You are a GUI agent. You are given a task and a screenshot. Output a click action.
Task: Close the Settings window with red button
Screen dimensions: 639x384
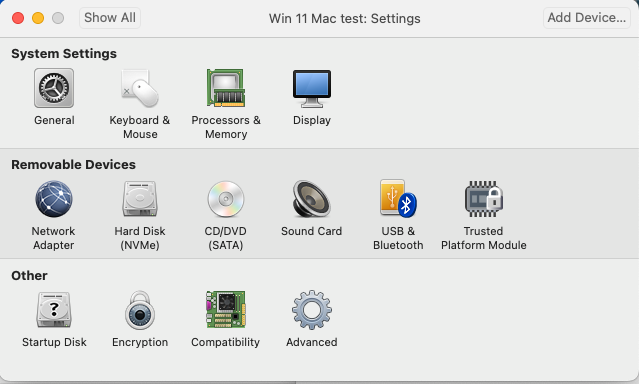pyautogui.click(x=18, y=18)
